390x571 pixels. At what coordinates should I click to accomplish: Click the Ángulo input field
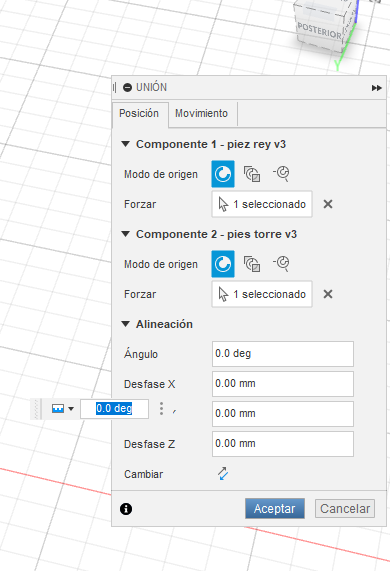point(283,354)
